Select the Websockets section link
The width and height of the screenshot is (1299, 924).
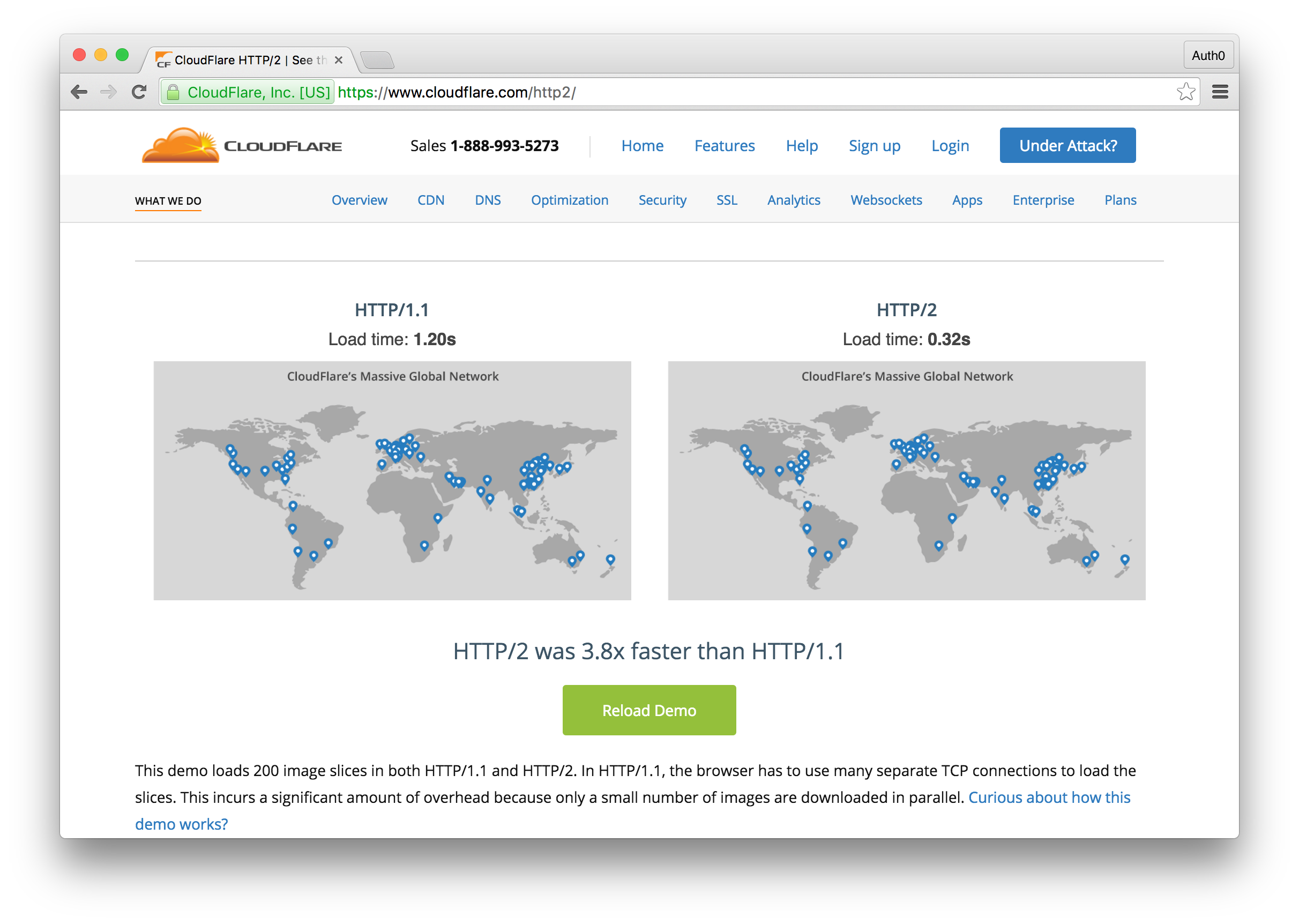coord(885,200)
